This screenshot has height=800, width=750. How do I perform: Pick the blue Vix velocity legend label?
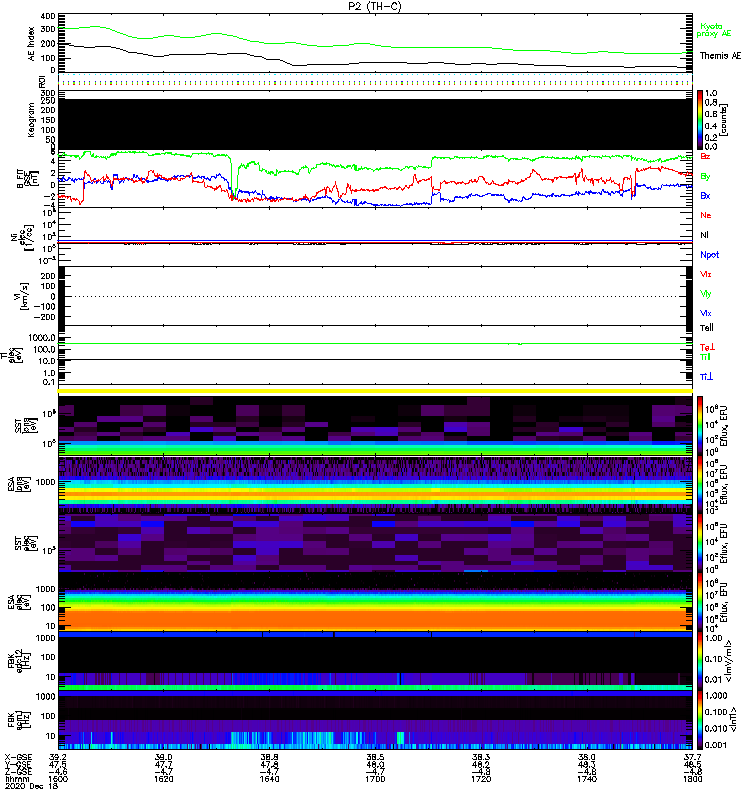click(706, 313)
